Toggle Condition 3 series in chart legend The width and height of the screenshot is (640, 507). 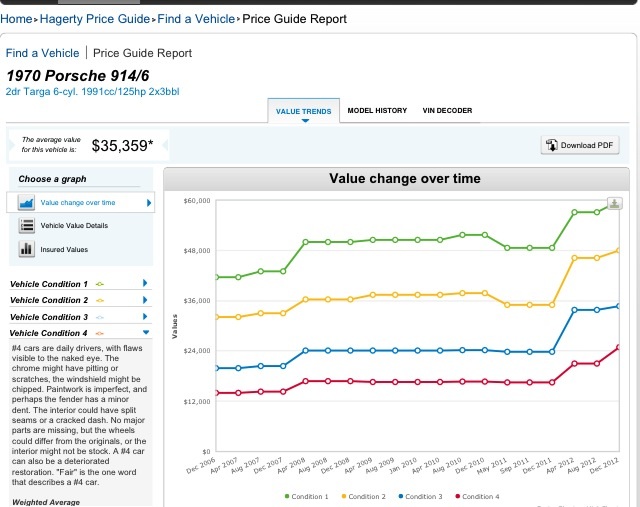pos(420,496)
